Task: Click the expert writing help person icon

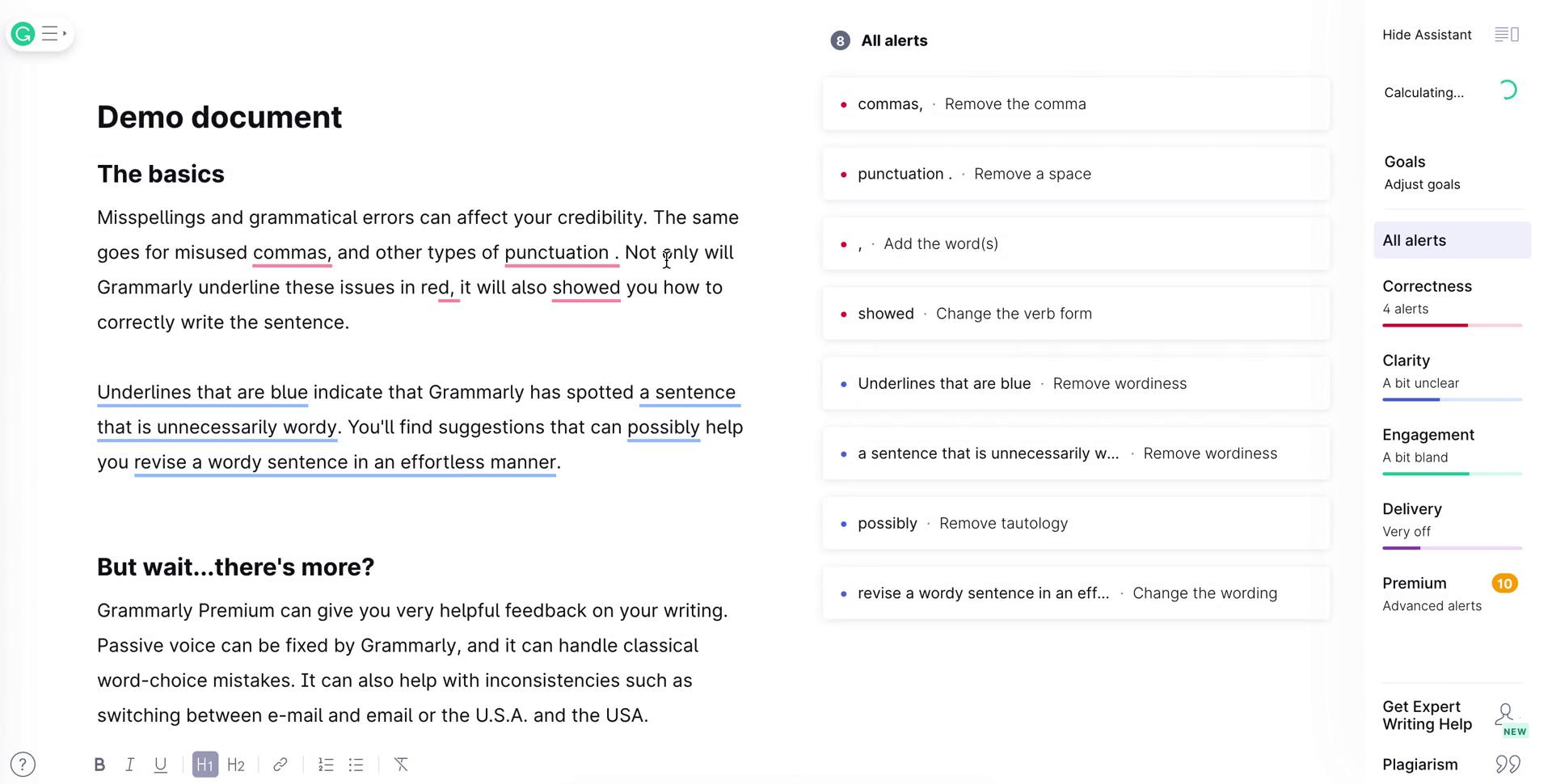Action: 1504,713
